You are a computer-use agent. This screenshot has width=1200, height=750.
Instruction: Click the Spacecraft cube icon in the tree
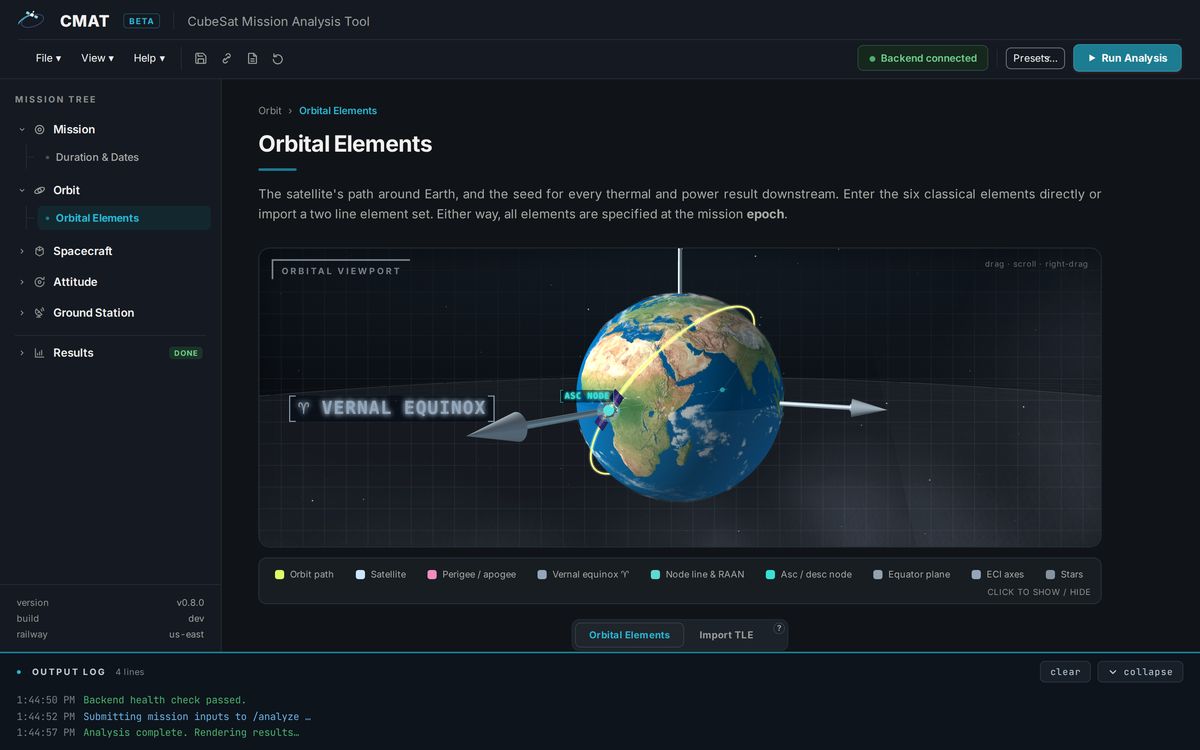pos(40,251)
